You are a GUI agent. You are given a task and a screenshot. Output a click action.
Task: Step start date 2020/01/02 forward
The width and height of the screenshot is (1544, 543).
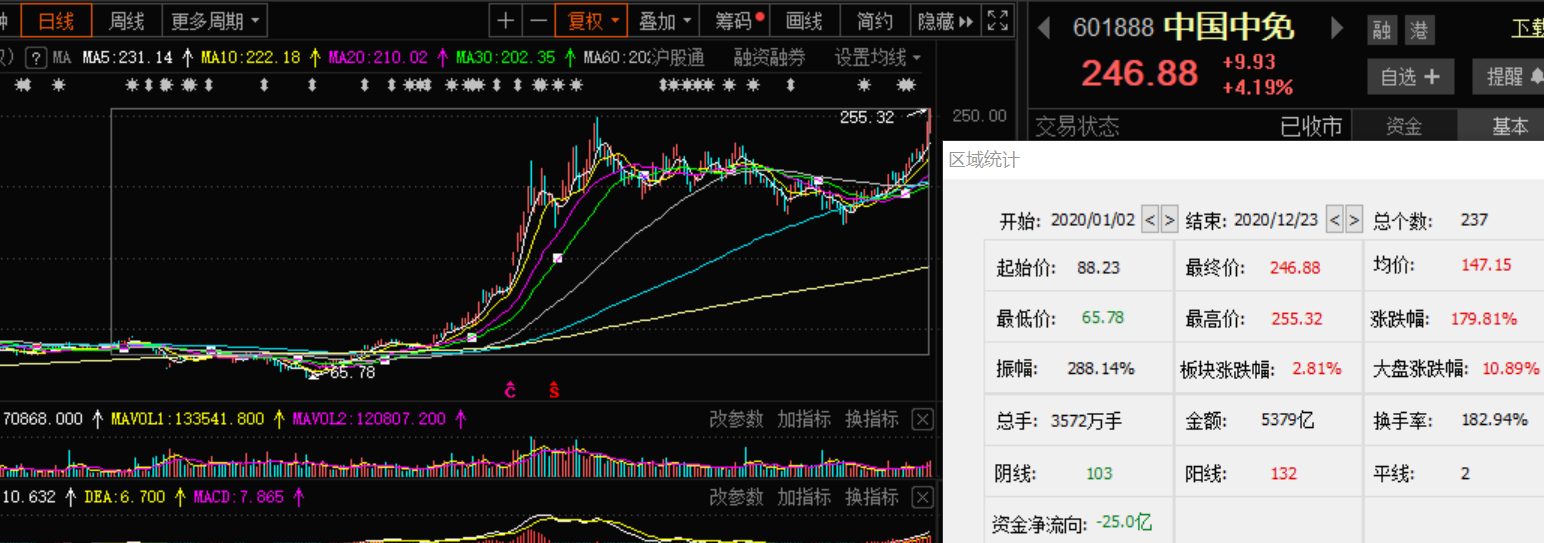1169,219
